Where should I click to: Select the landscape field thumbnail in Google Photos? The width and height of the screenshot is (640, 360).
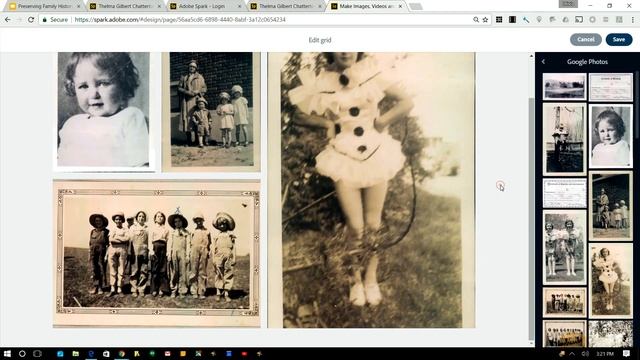(564, 87)
